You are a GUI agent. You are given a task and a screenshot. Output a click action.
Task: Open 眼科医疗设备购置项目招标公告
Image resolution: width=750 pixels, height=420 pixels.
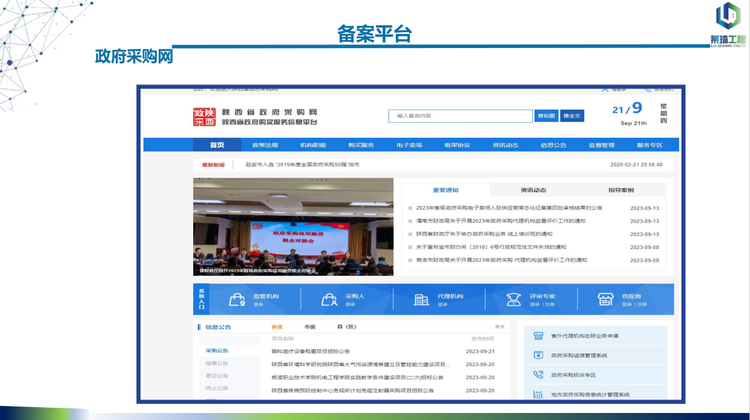(310, 352)
